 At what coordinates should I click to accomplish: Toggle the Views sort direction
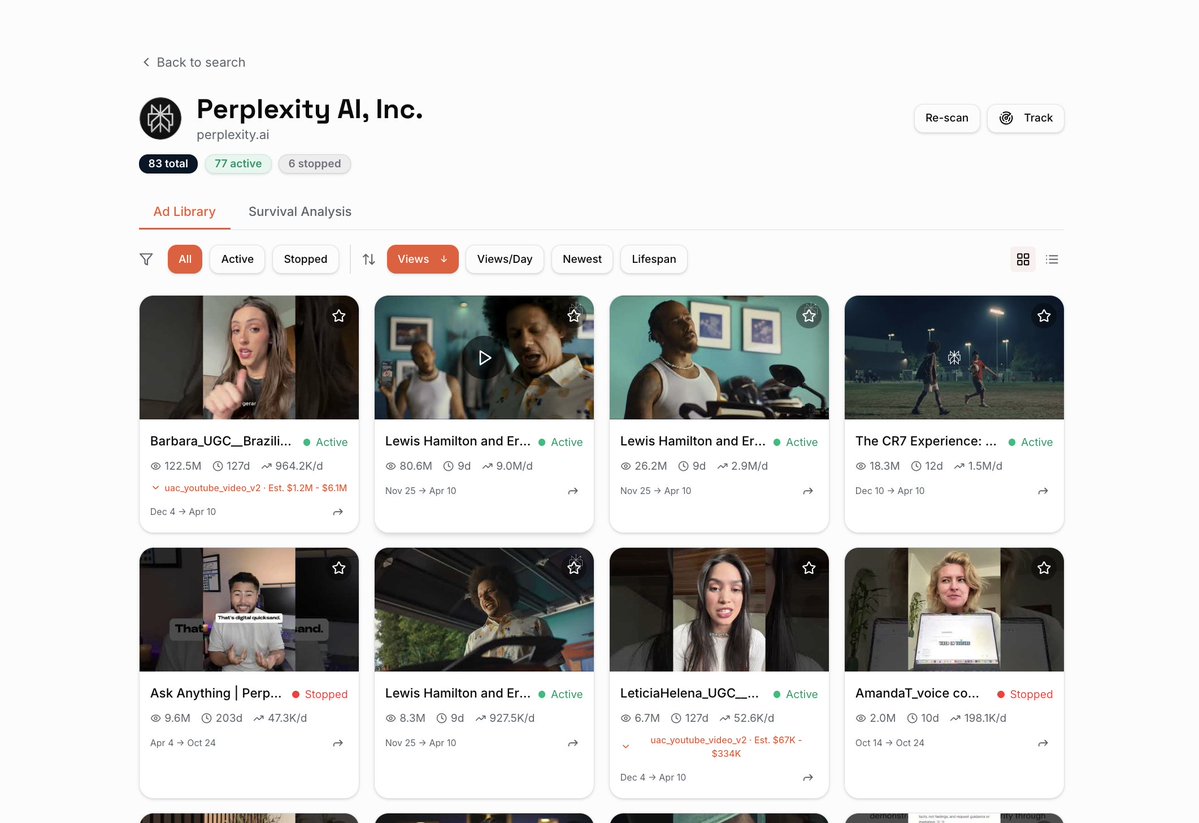423,259
